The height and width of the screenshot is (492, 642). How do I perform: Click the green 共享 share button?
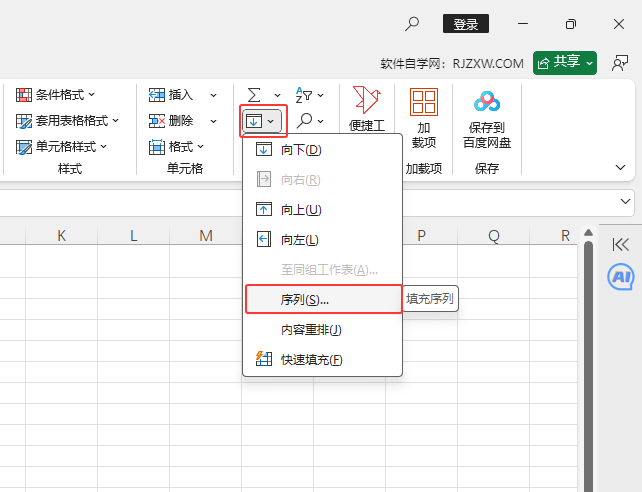click(x=565, y=62)
